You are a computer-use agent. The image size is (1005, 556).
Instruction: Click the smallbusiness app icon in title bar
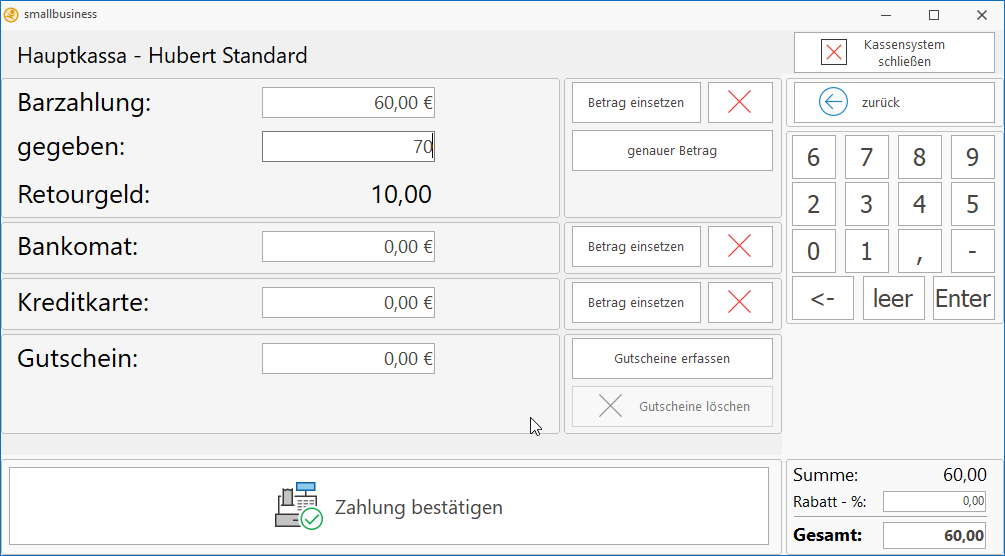[11, 14]
